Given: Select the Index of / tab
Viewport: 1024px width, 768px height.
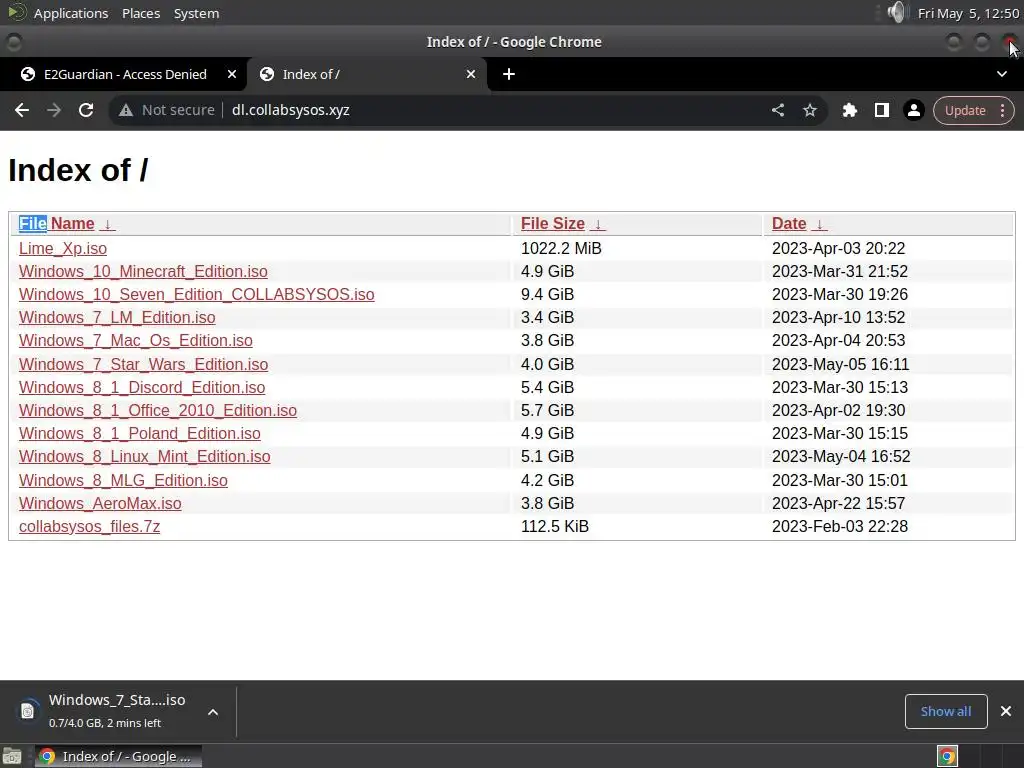Looking at the screenshot, I should pyautogui.click(x=366, y=74).
